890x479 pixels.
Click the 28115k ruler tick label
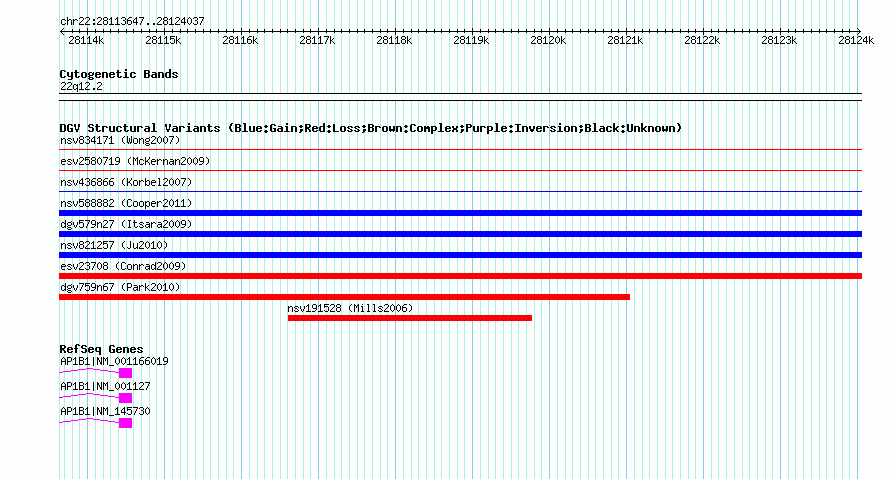click(163, 40)
